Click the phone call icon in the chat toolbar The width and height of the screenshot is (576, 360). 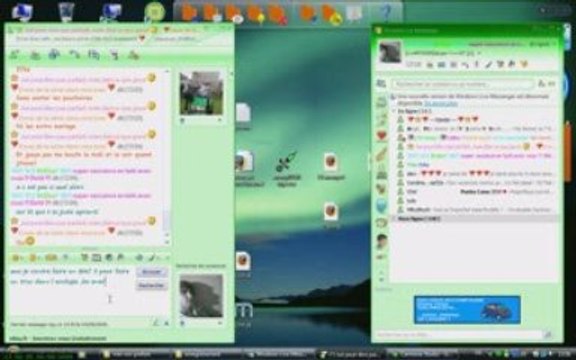click(75, 55)
